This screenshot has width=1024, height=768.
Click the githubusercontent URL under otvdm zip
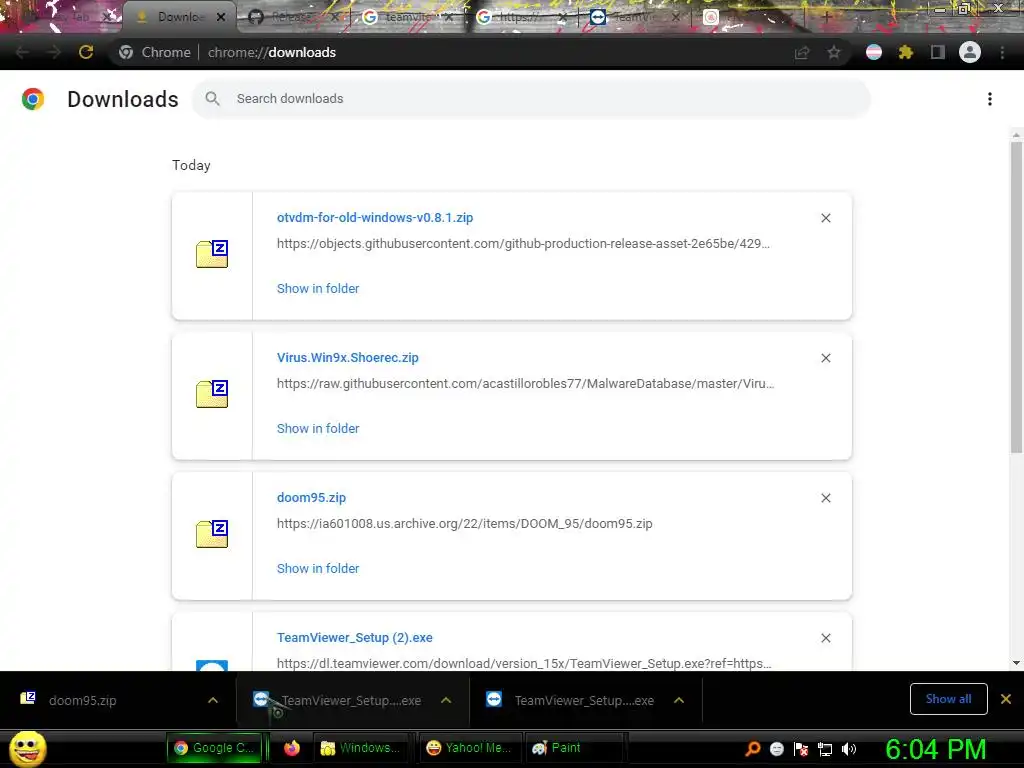tap(523, 244)
